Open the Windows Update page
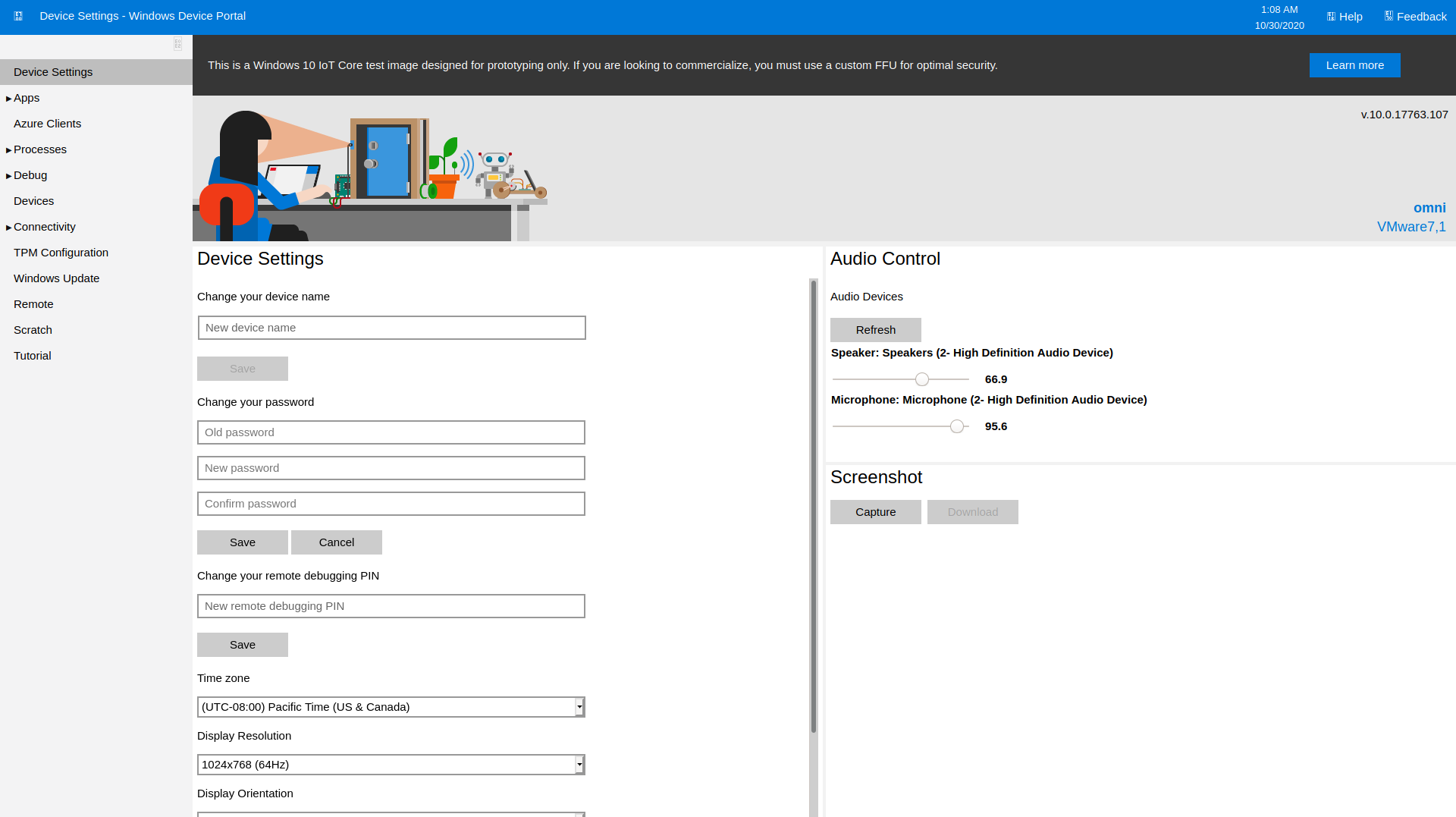Image resolution: width=1456 pixels, height=817 pixels. pyautogui.click(x=57, y=278)
